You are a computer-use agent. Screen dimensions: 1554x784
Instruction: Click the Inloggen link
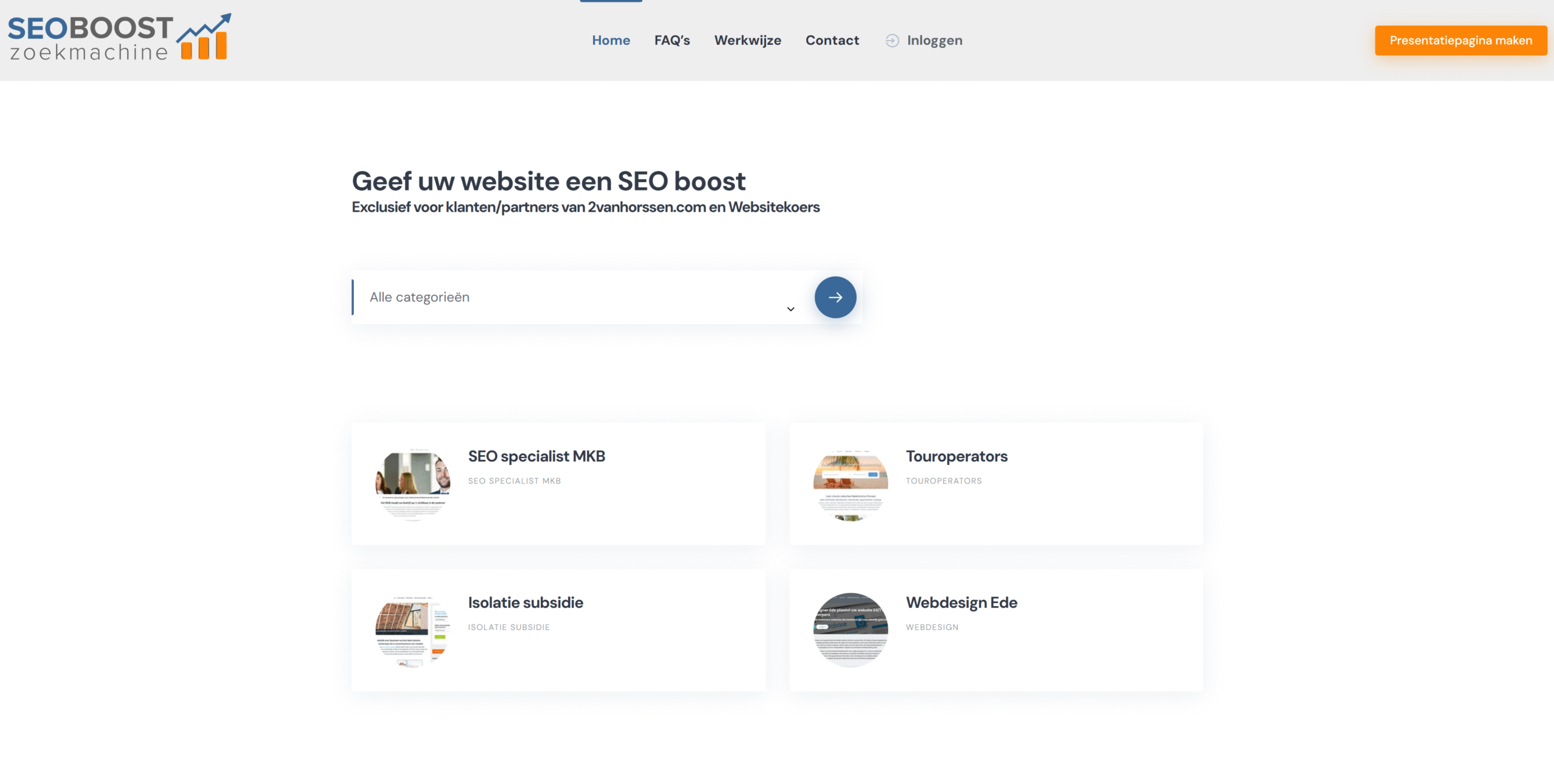[934, 41]
